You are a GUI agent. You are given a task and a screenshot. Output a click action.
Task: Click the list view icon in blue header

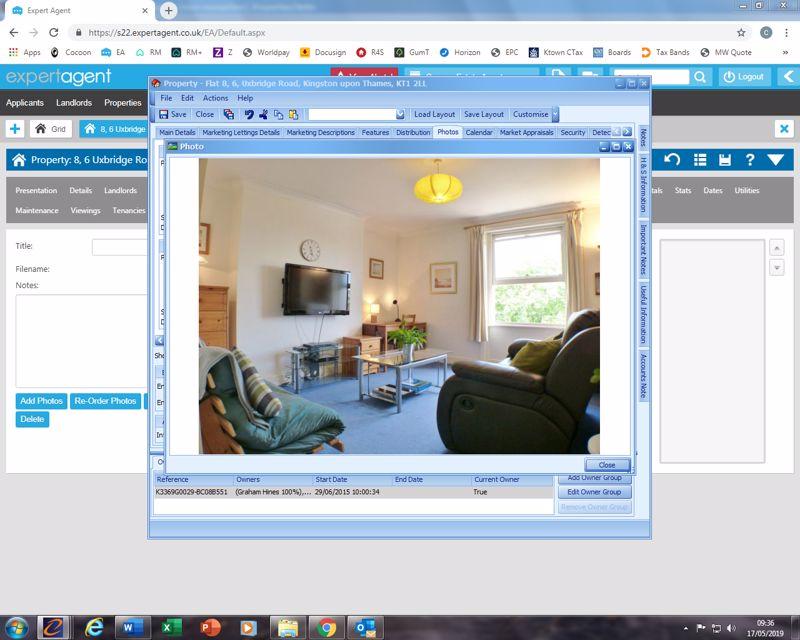(700, 160)
